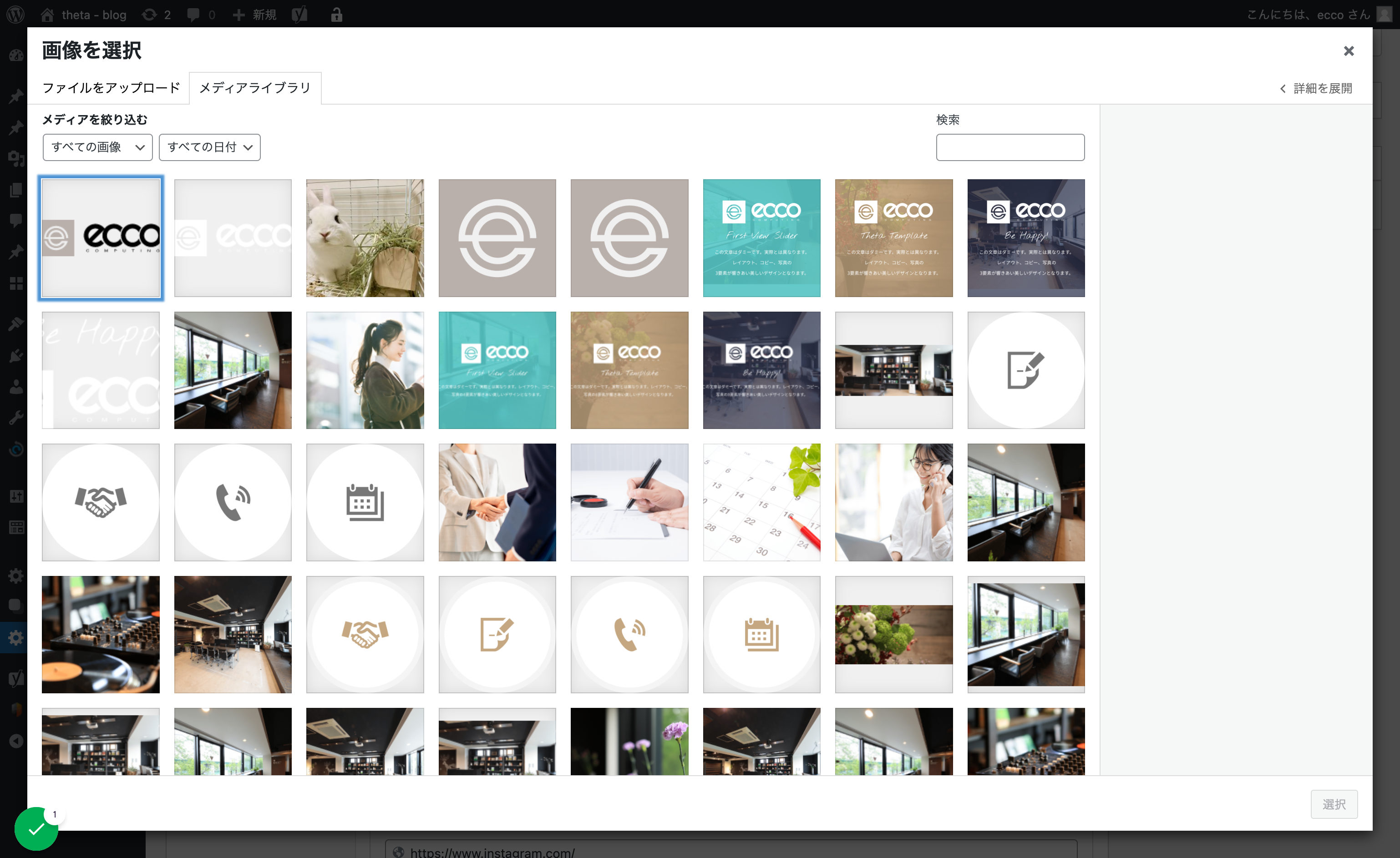Select the selected black ecco logo thumbnail
This screenshot has height=858, width=1400.
click(x=101, y=238)
